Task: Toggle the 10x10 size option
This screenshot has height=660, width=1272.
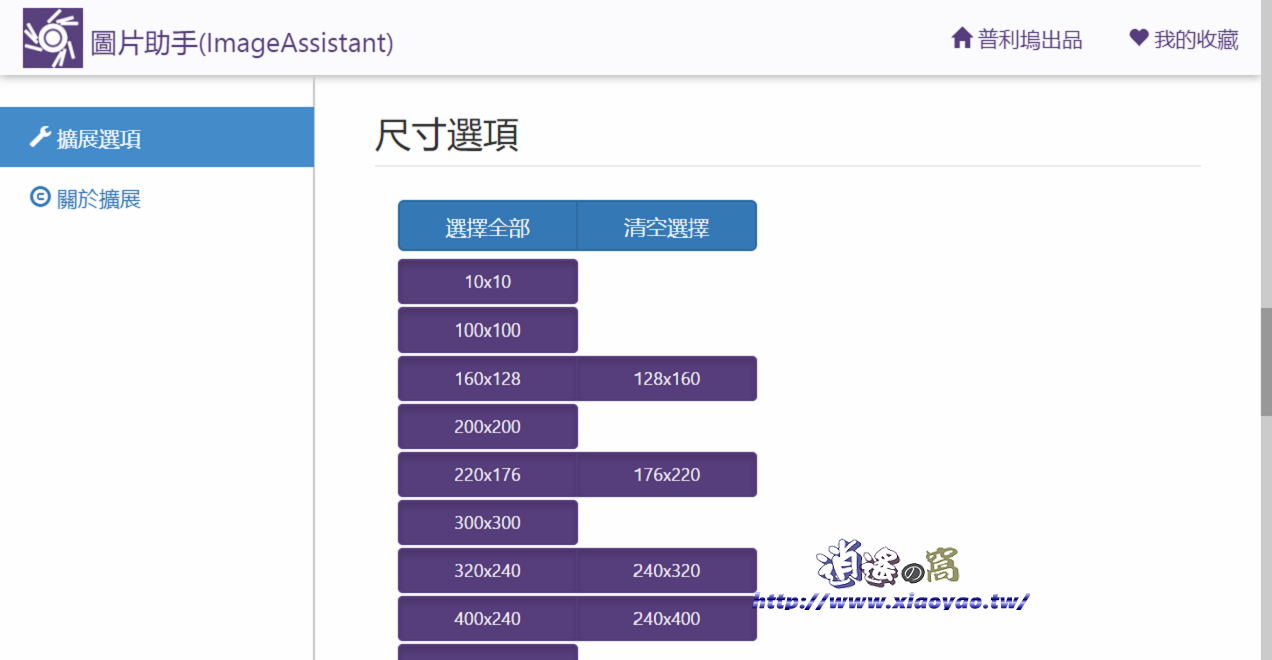Action: click(487, 281)
